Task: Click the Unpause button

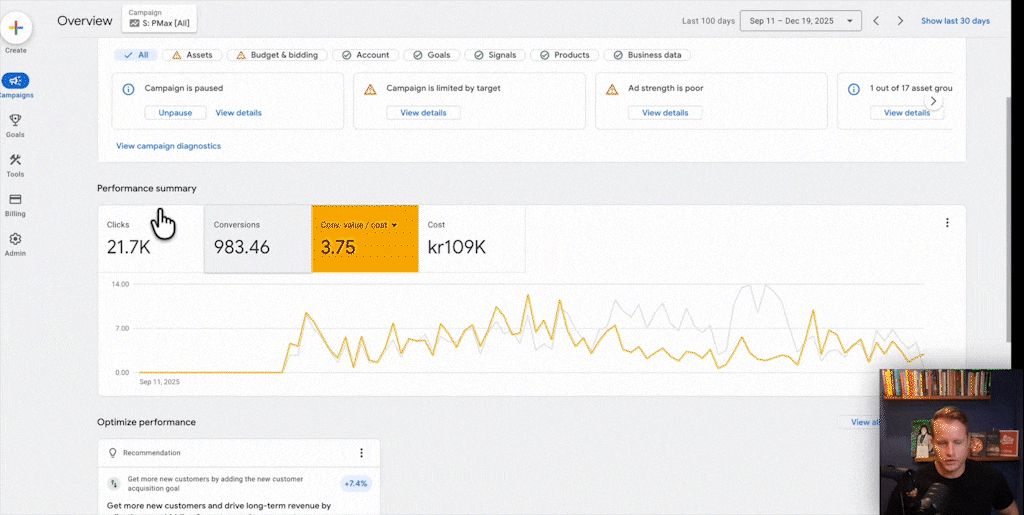Action: [175, 113]
